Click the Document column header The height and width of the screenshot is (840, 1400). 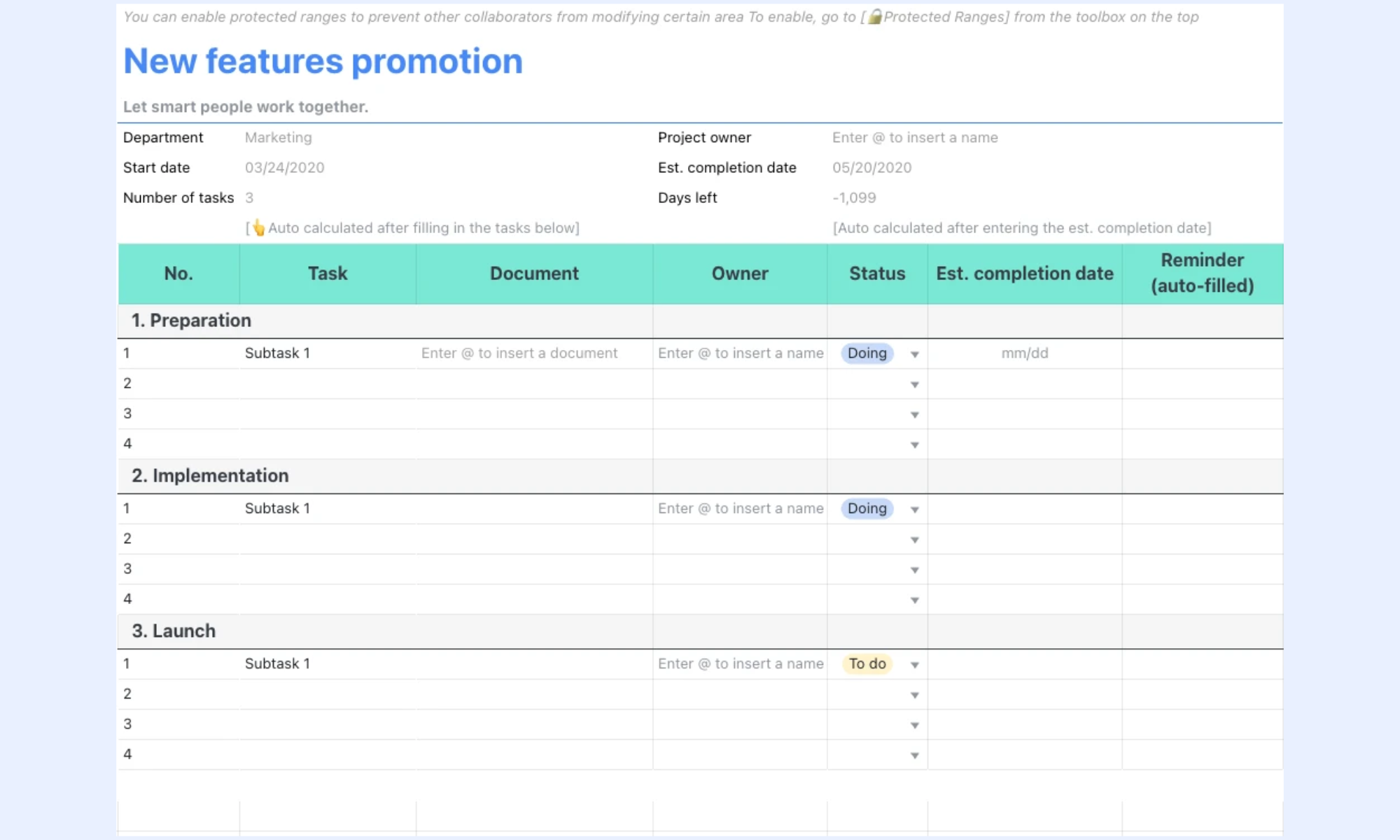(x=534, y=274)
